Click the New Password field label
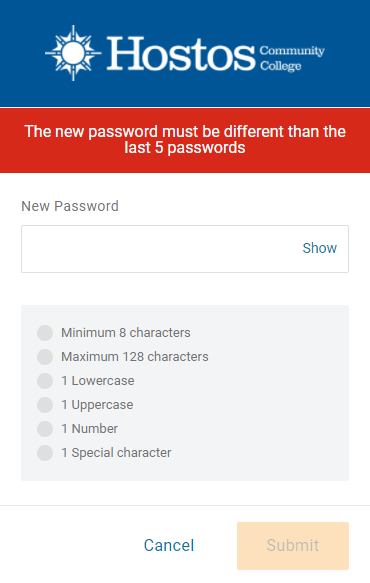 coord(70,206)
